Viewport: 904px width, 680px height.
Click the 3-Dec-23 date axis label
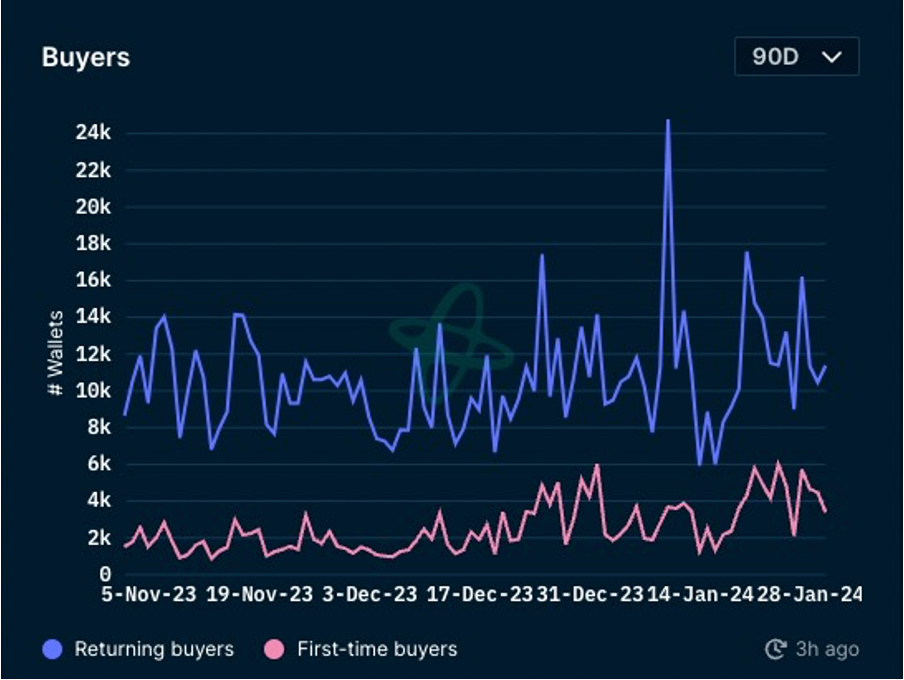tap(370, 594)
